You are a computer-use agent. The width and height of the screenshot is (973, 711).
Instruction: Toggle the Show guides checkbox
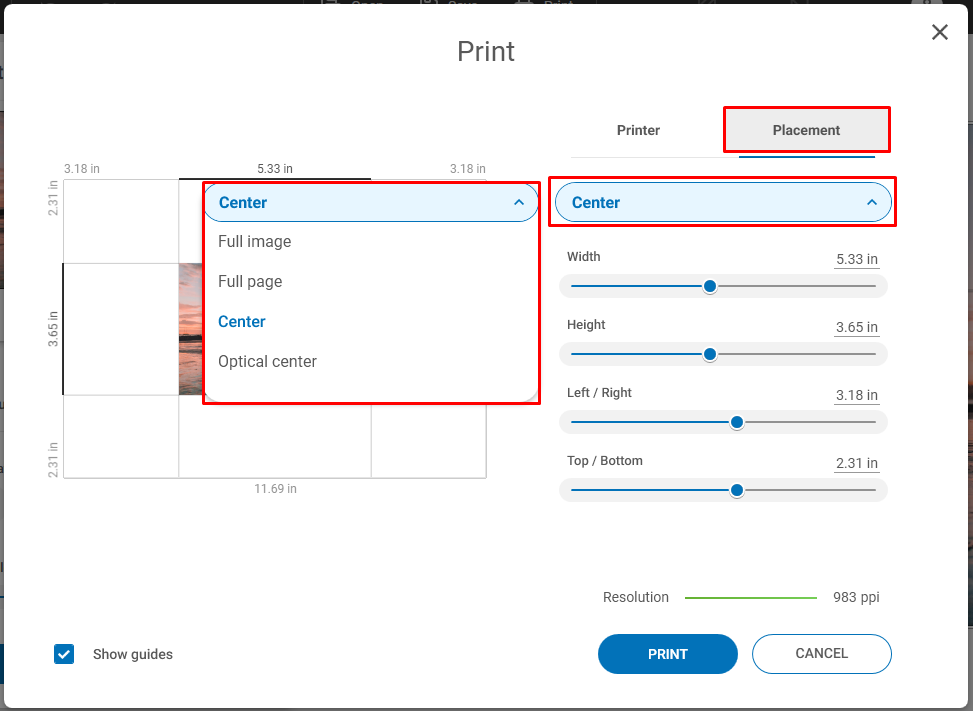(64, 654)
